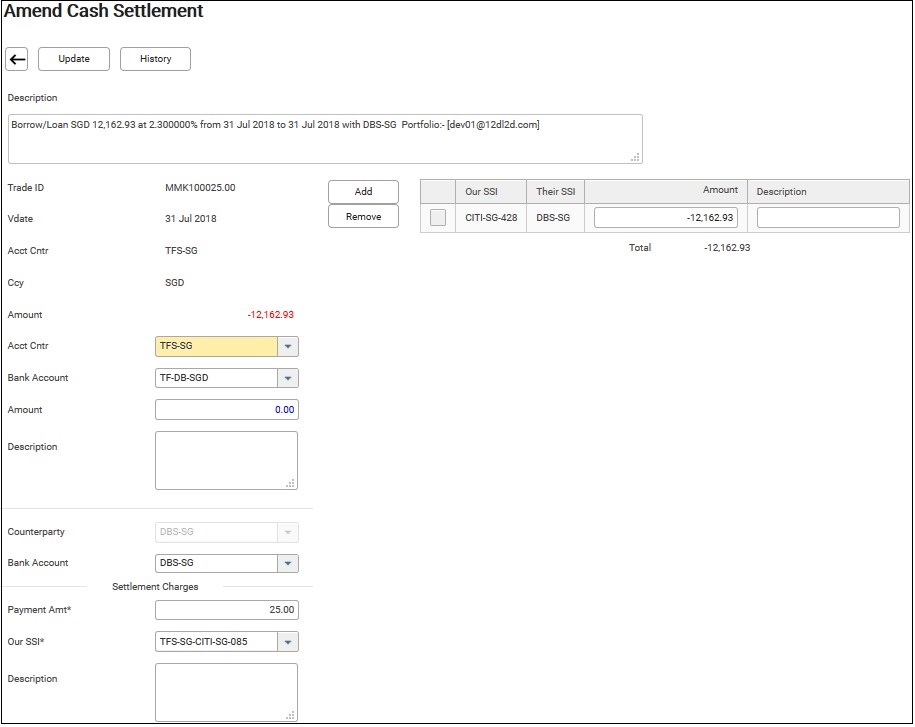Expand the Acct Cntr TFS-SG dropdown
The image size is (915, 727).
(287, 347)
